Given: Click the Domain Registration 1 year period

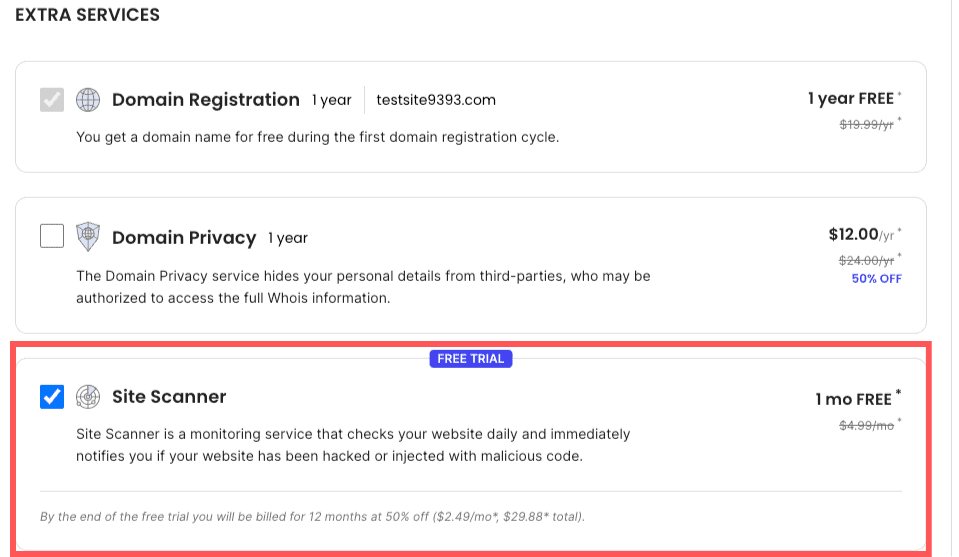Looking at the screenshot, I should pos(331,100).
